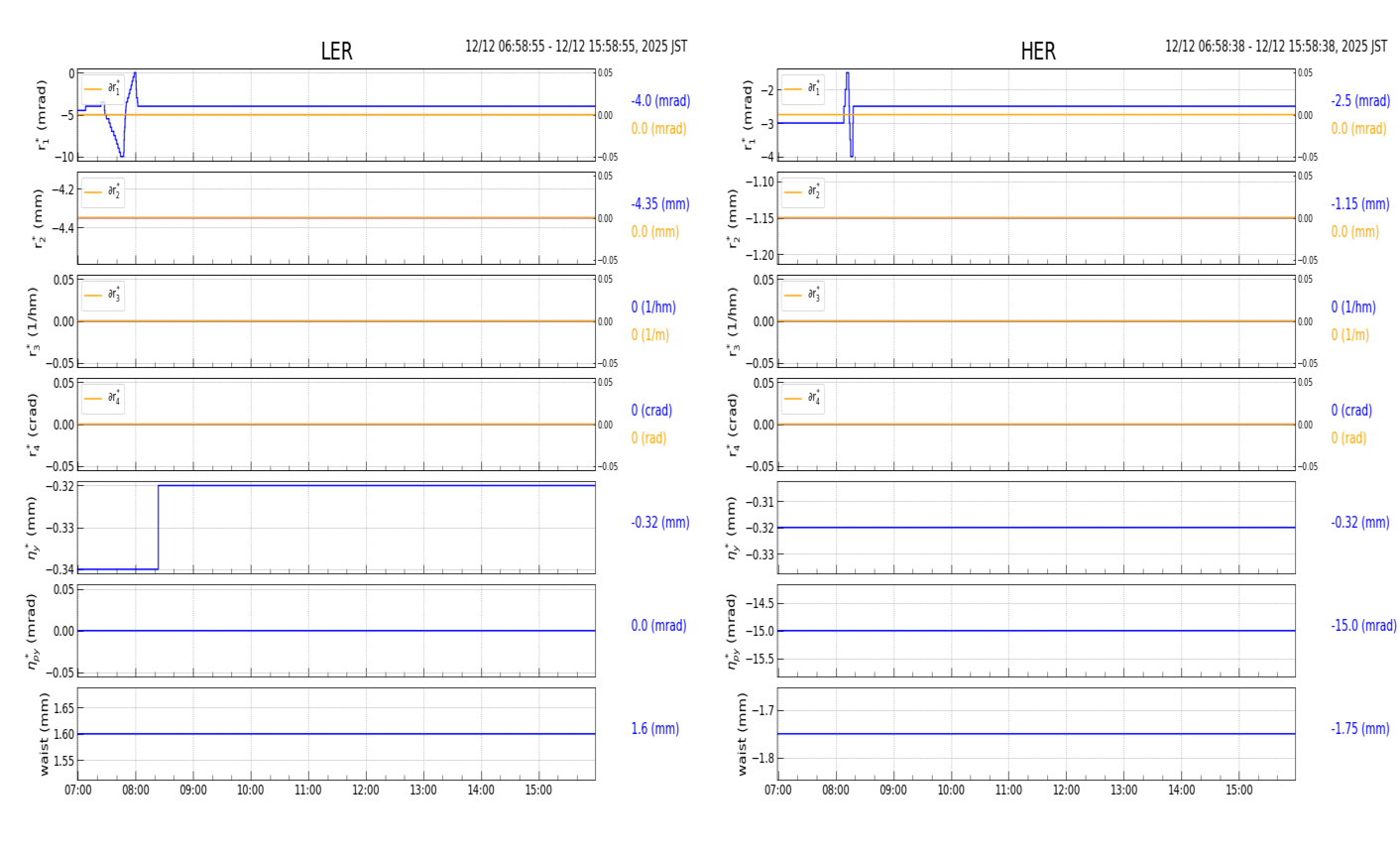1400x857 pixels.
Task: Click the 10:00 tick on LER time axis
Action: (x=250, y=791)
